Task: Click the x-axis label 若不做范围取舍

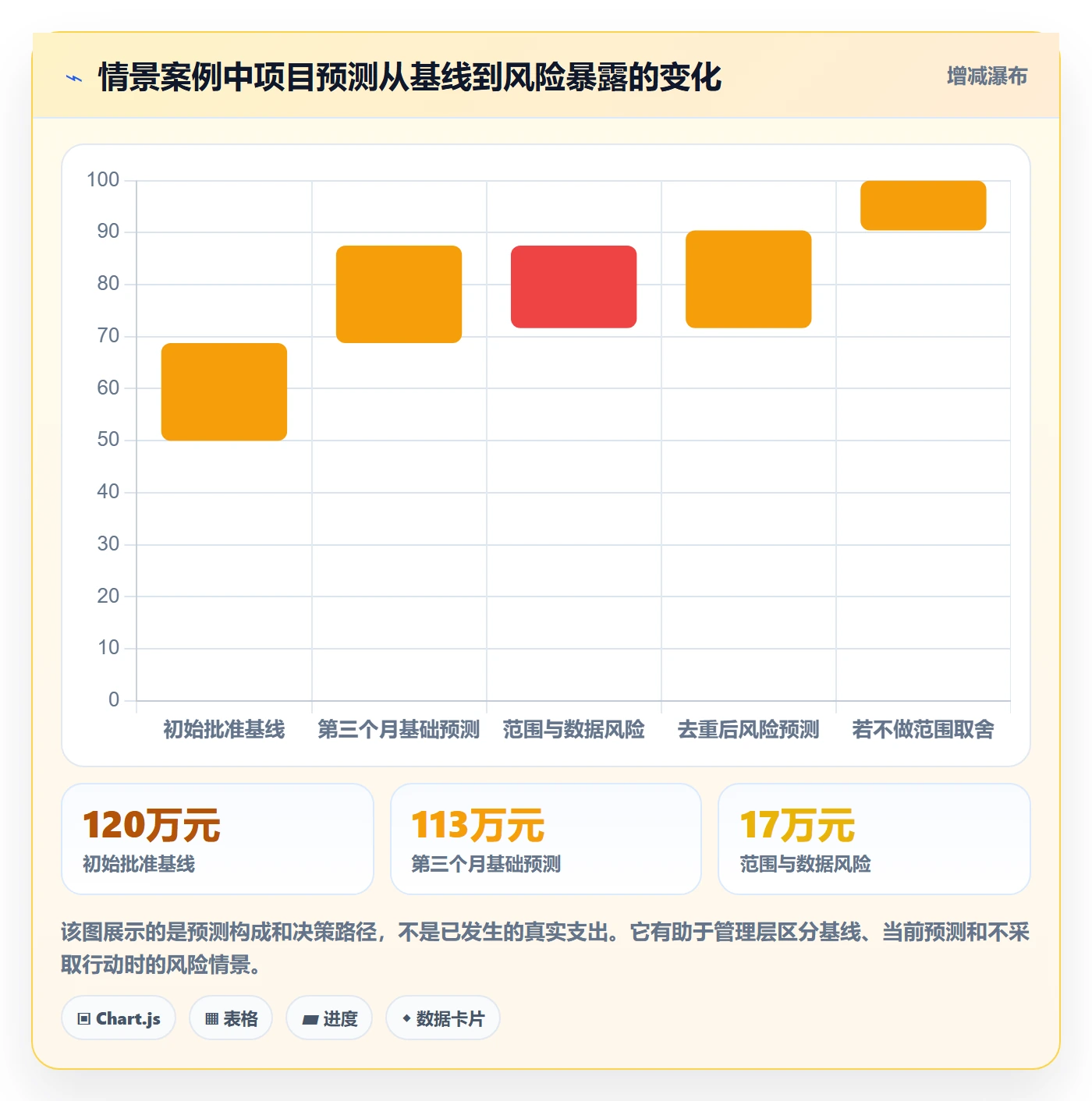Action: click(x=923, y=730)
